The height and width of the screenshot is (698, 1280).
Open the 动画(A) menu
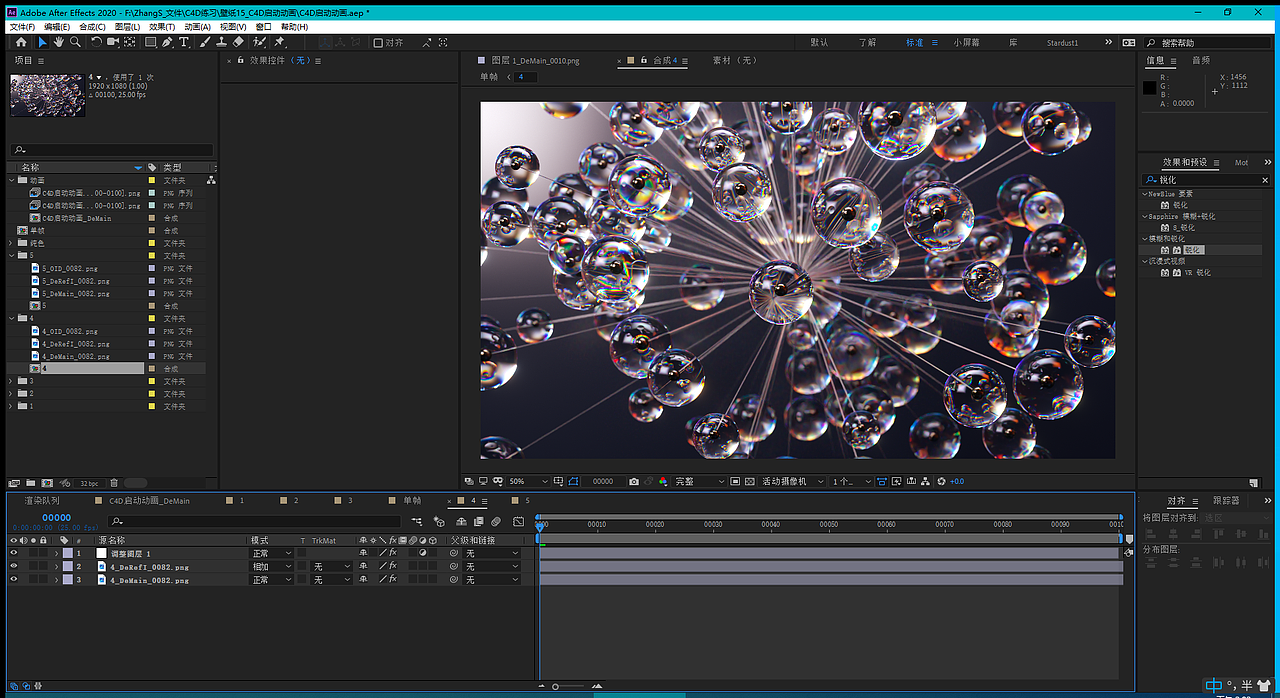(197, 27)
